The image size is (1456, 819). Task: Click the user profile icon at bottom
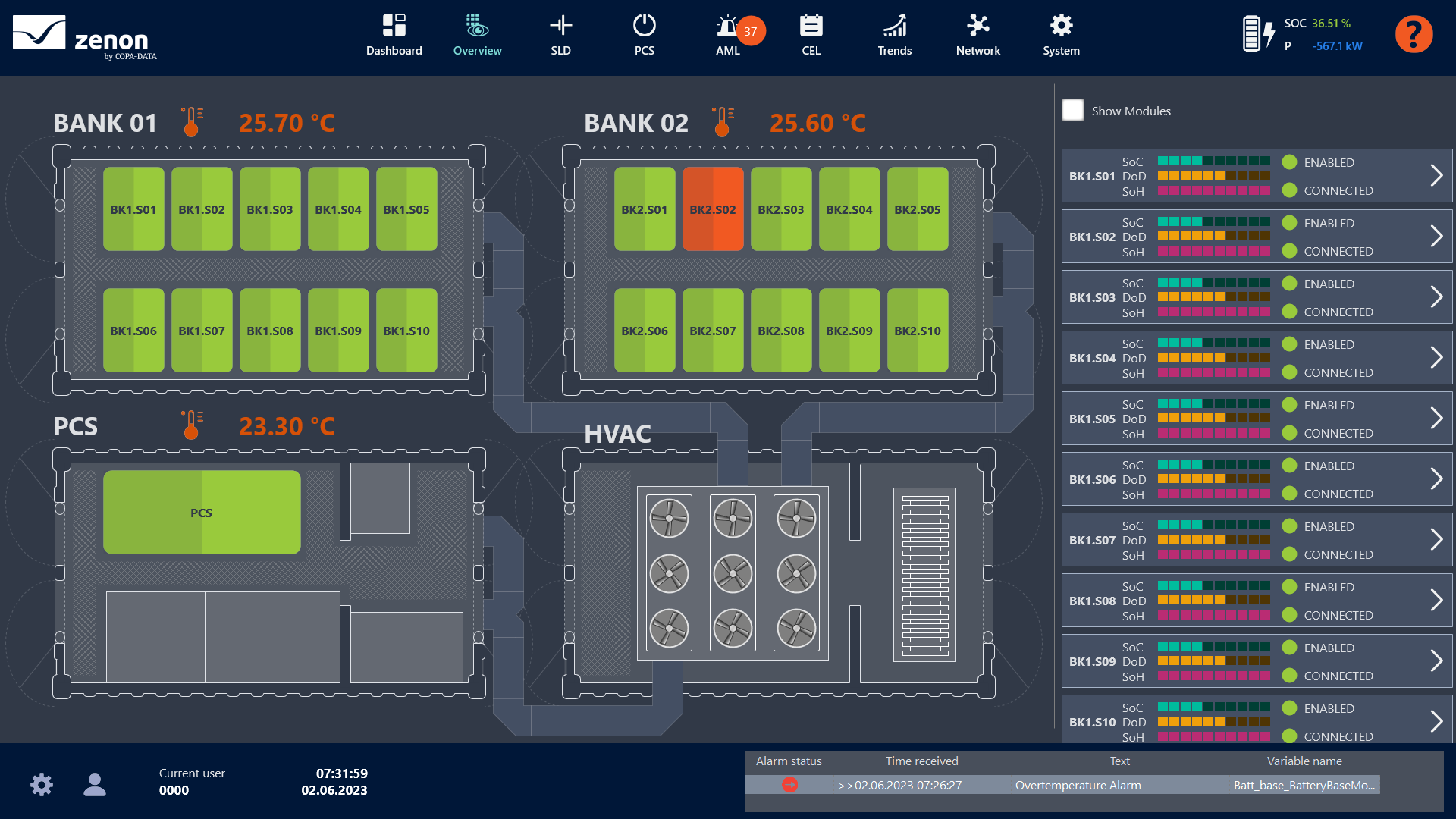pos(95,784)
